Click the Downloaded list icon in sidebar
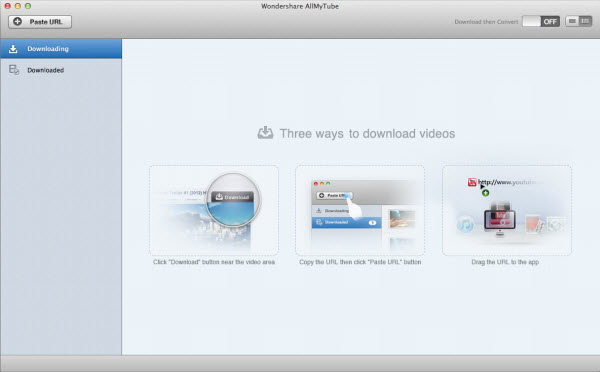Screen dimensions: 600x372 (x=14, y=70)
